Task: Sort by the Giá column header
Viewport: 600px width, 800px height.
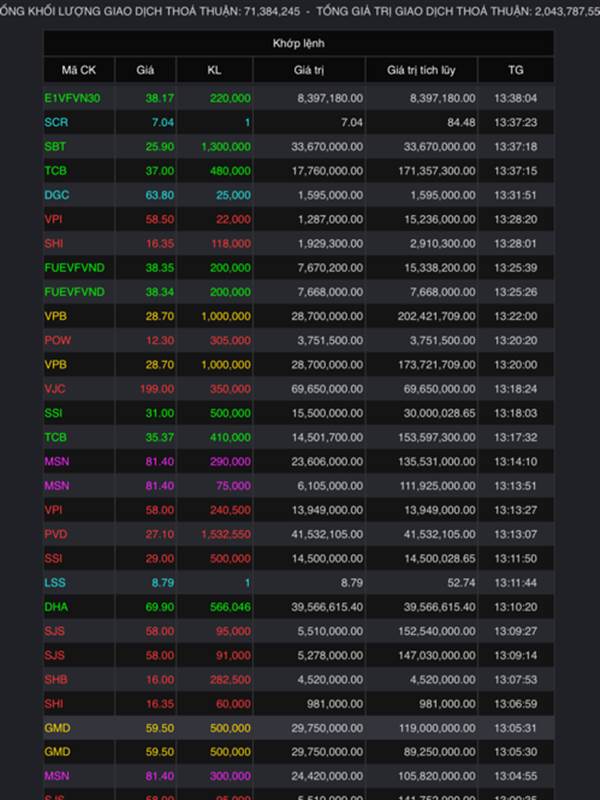Action: pos(145,70)
